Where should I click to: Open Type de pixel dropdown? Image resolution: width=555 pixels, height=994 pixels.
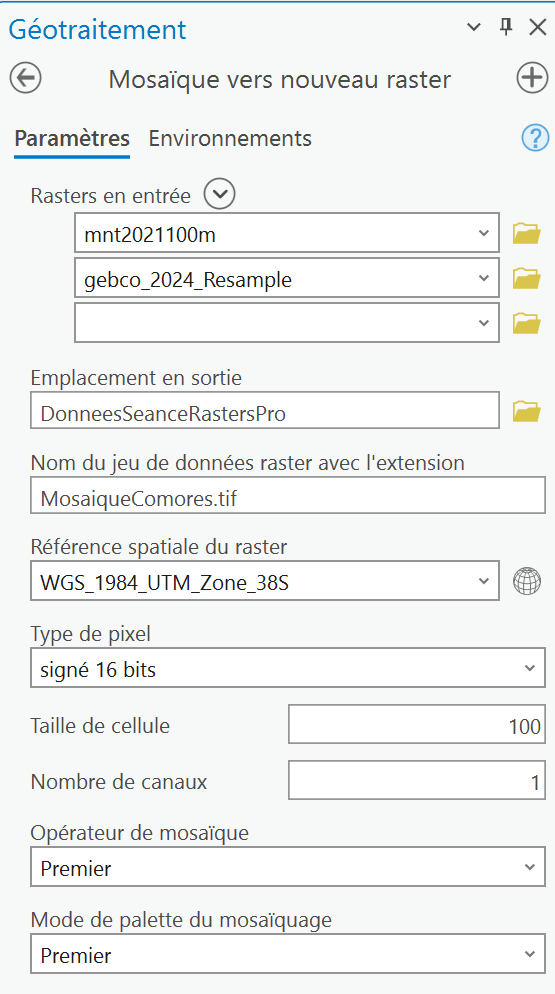(x=530, y=668)
